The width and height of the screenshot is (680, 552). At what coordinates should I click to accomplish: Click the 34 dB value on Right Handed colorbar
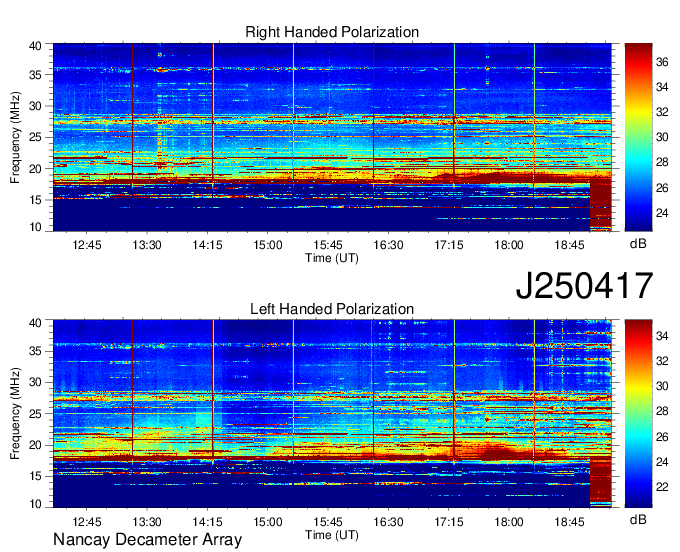click(662, 87)
